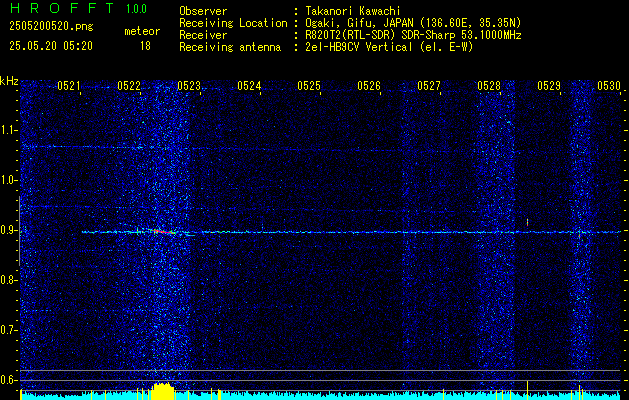Click the 0526 time marker
The image size is (629, 400).
pos(369,86)
